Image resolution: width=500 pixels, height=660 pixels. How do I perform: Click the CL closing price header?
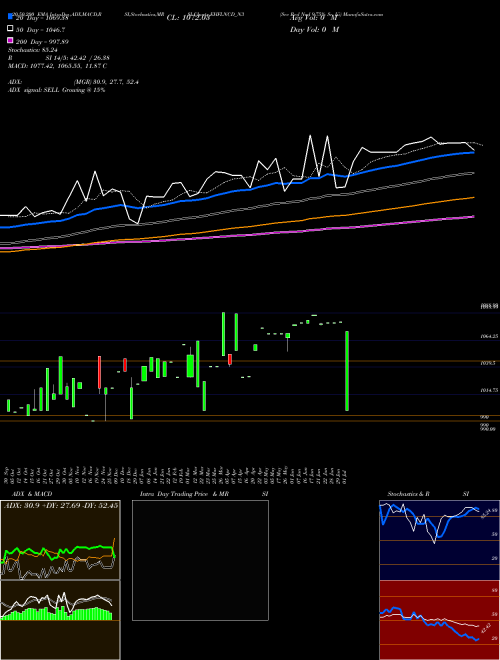[188, 18]
